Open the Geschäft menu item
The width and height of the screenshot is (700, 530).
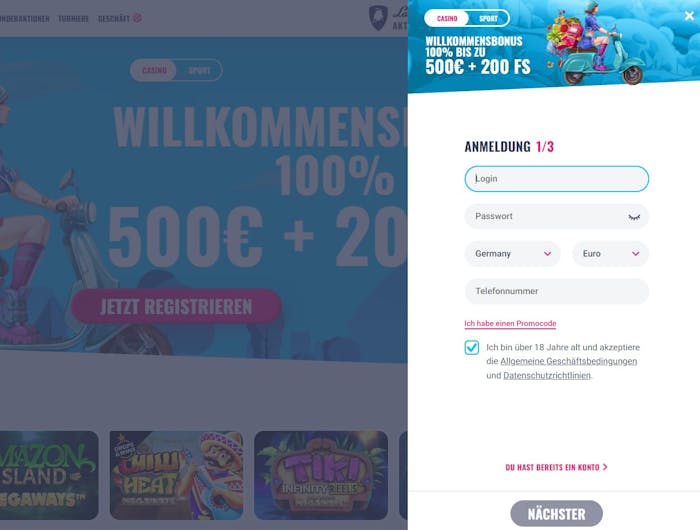click(x=114, y=19)
